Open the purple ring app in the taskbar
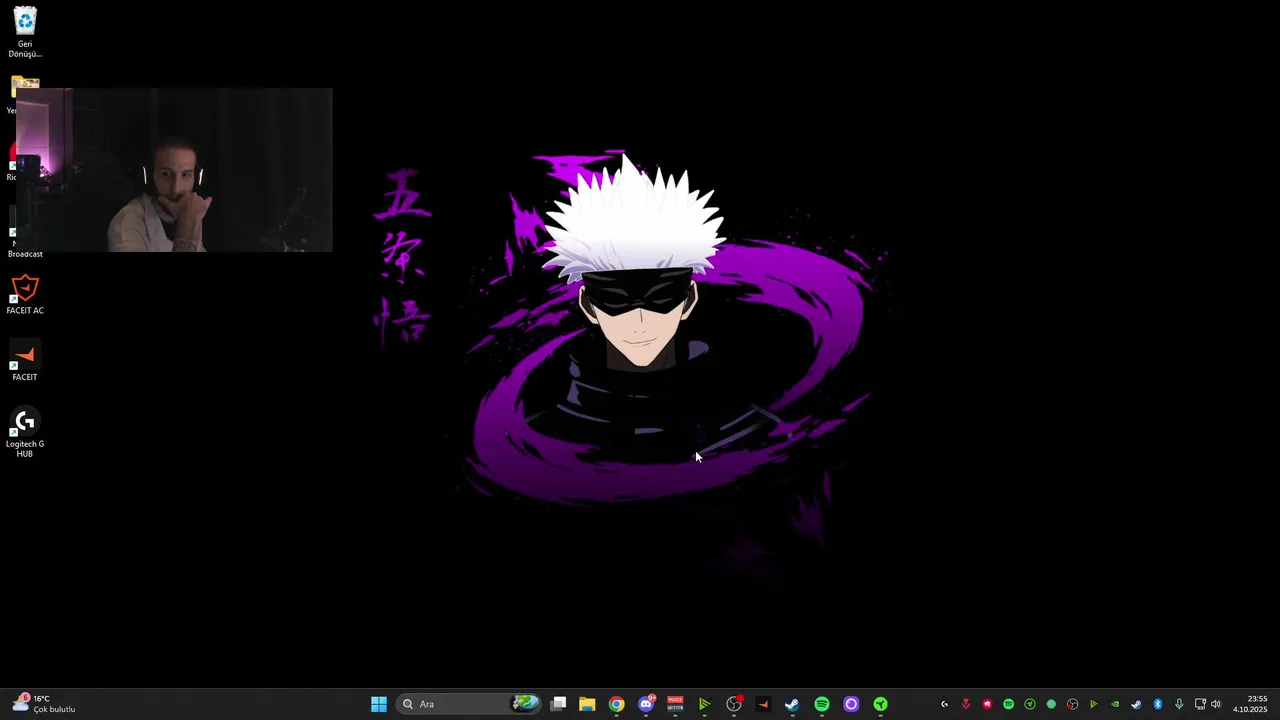The height and width of the screenshot is (720, 1280). coord(851,704)
